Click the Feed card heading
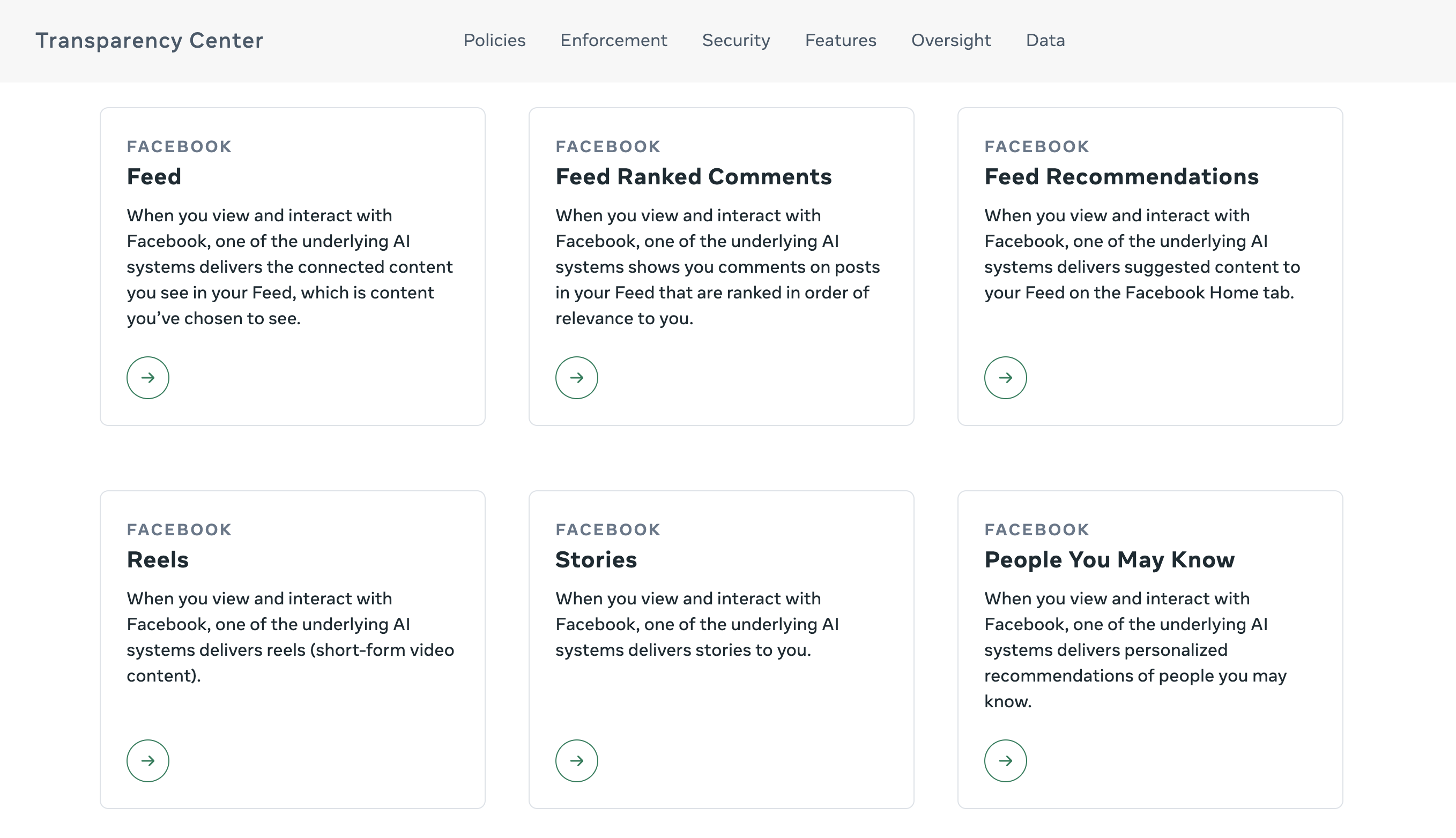The image size is (1456, 838). tap(154, 176)
